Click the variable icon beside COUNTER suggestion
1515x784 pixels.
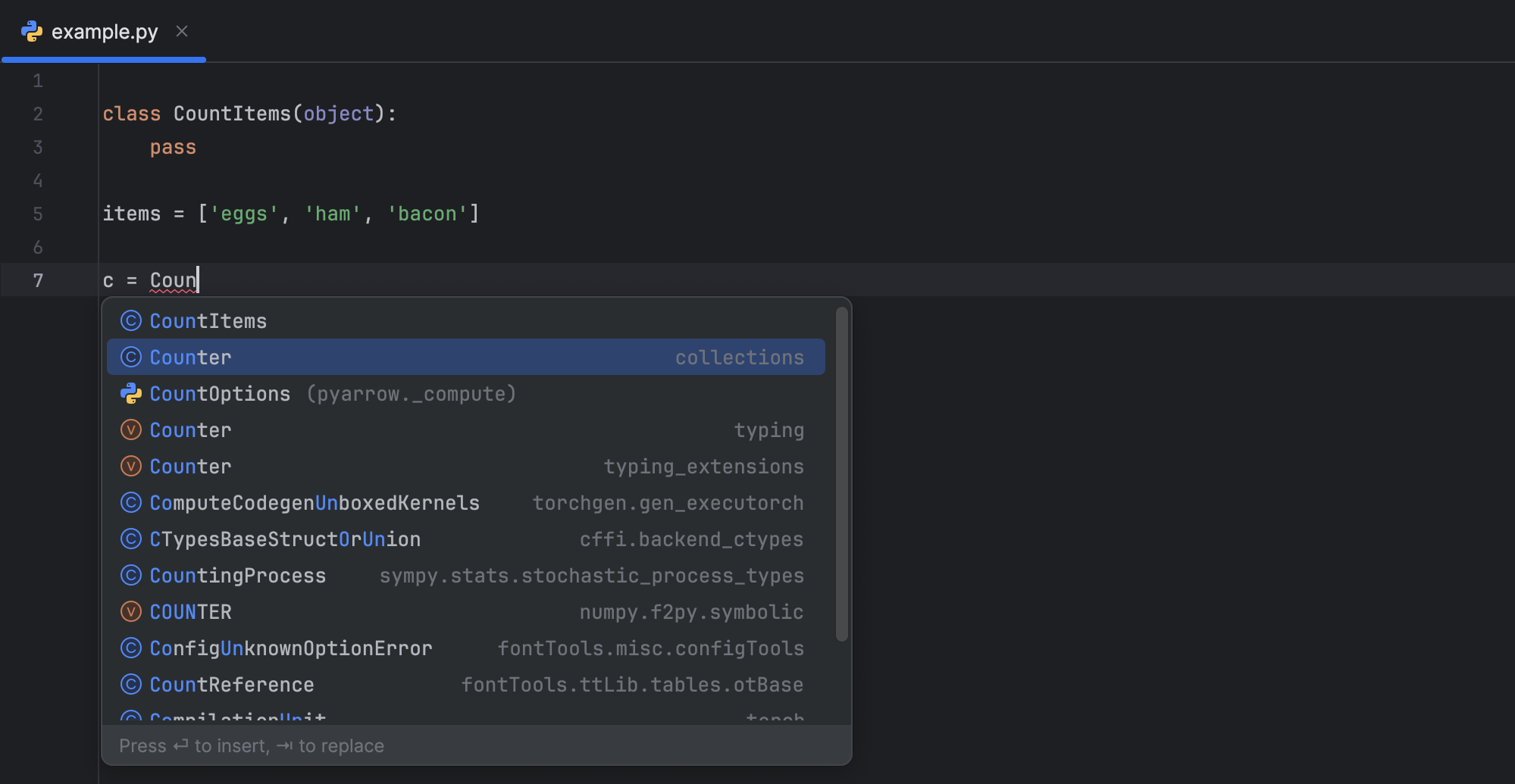pos(131,612)
